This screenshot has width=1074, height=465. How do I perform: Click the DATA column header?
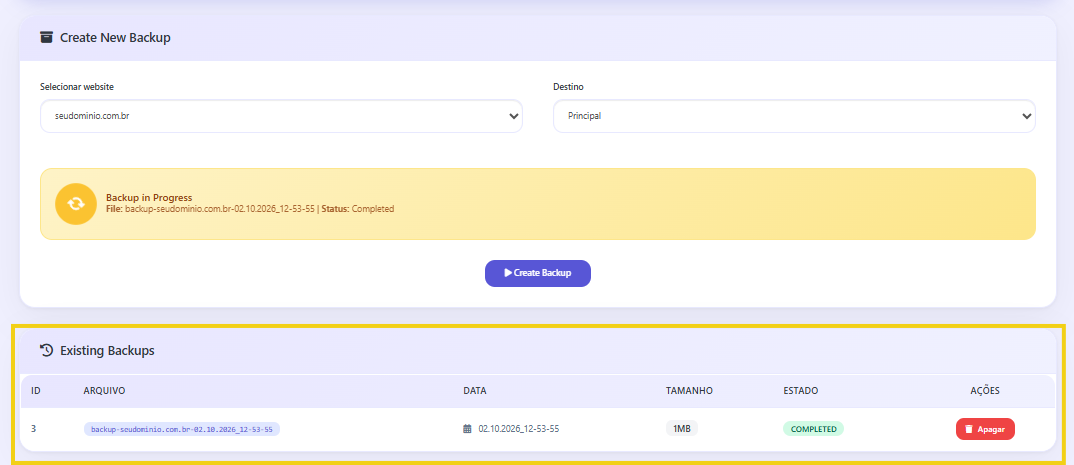point(475,391)
